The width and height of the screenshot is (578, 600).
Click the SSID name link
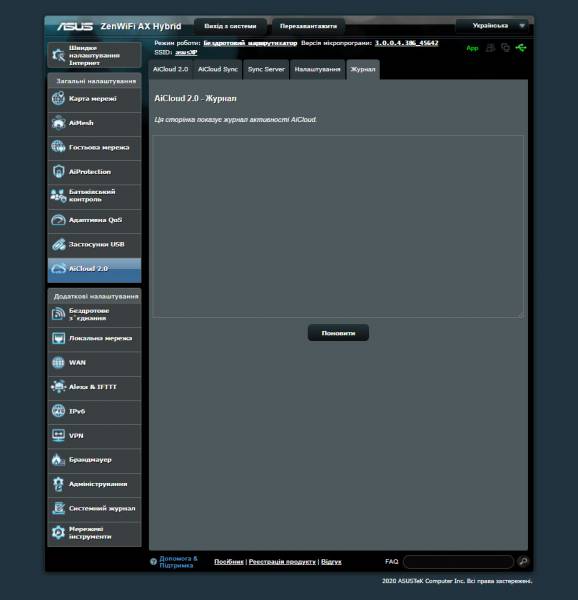click(x=186, y=52)
